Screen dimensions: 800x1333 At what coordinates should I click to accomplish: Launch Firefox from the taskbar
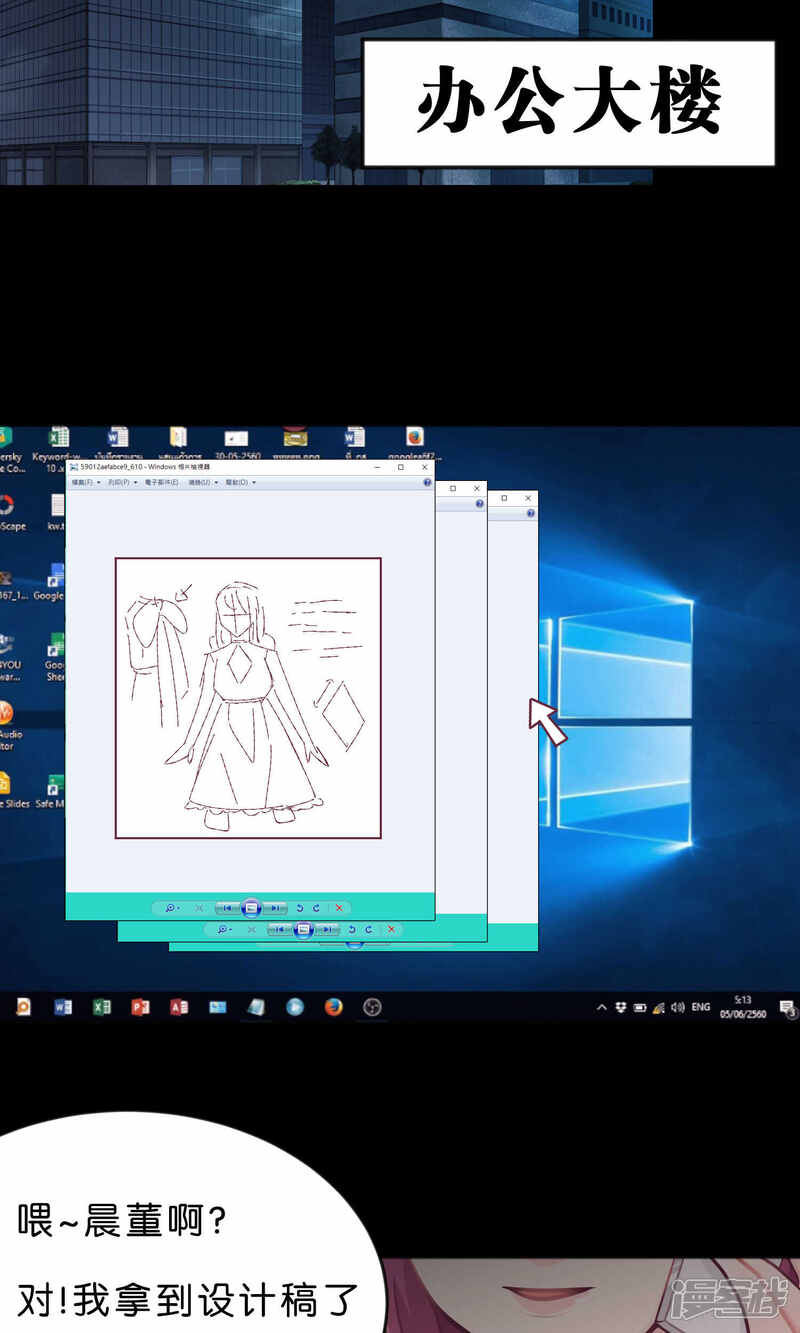[333, 1007]
